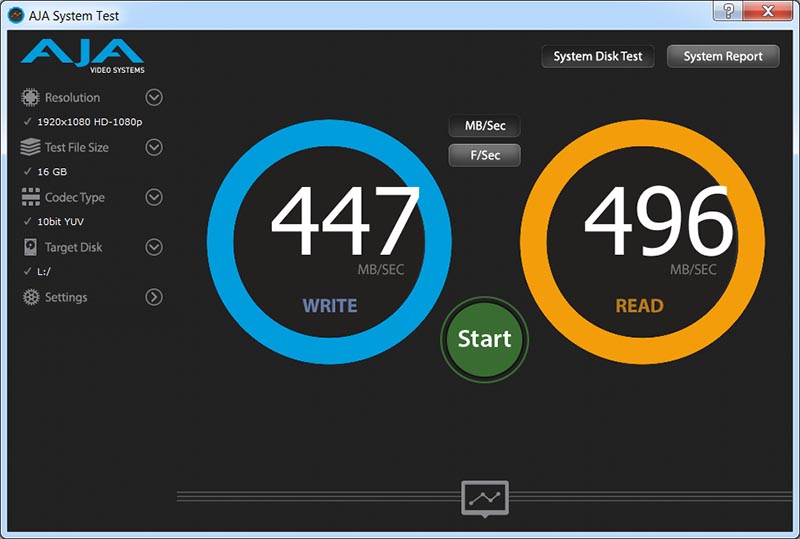800x539 pixels.
Task: Select the L:/ target disk value
Action: click(x=44, y=272)
